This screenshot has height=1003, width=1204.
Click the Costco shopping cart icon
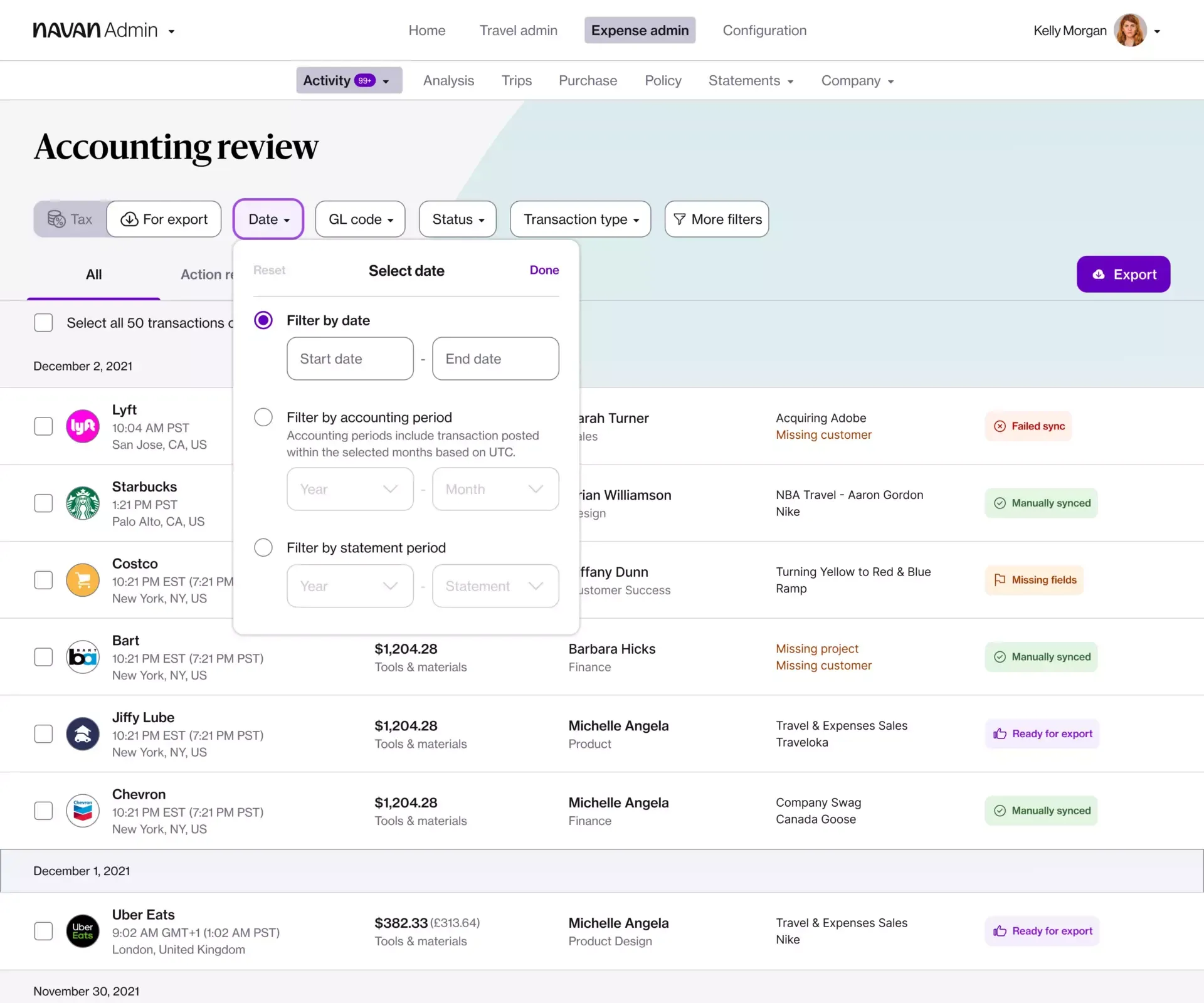[83, 580]
